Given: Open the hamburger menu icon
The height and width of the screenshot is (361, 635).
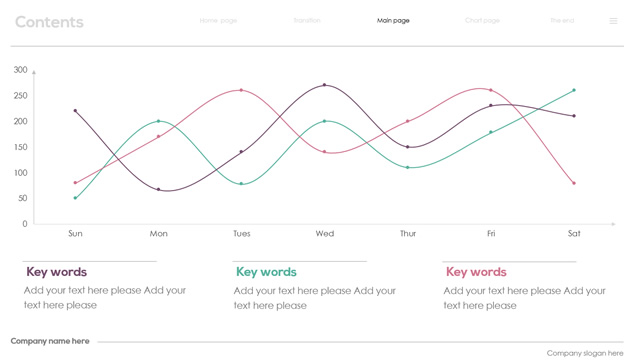Looking at the screenshot, I should point(613,21).
